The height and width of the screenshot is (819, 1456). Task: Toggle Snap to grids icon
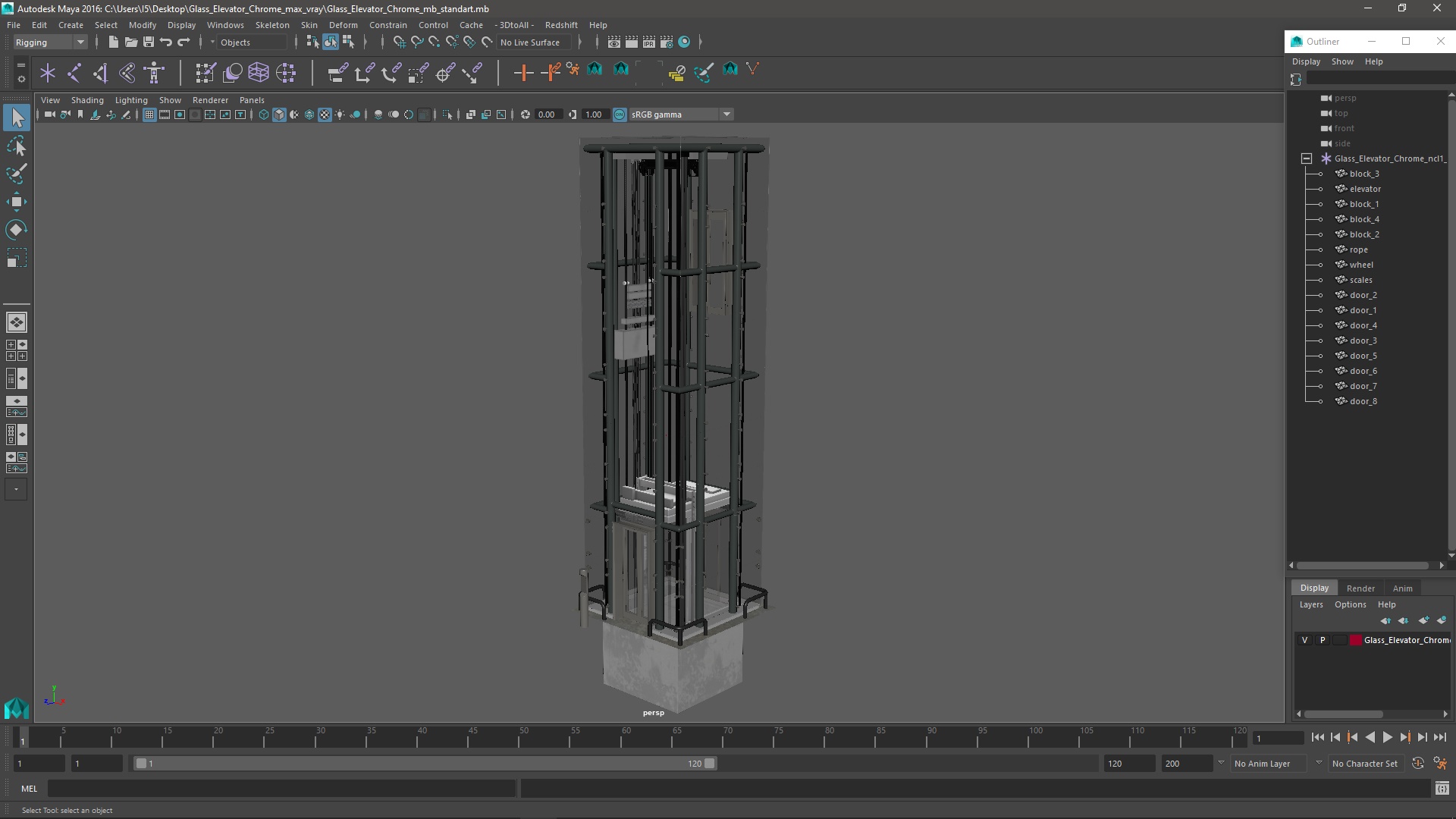pos(399,42)
